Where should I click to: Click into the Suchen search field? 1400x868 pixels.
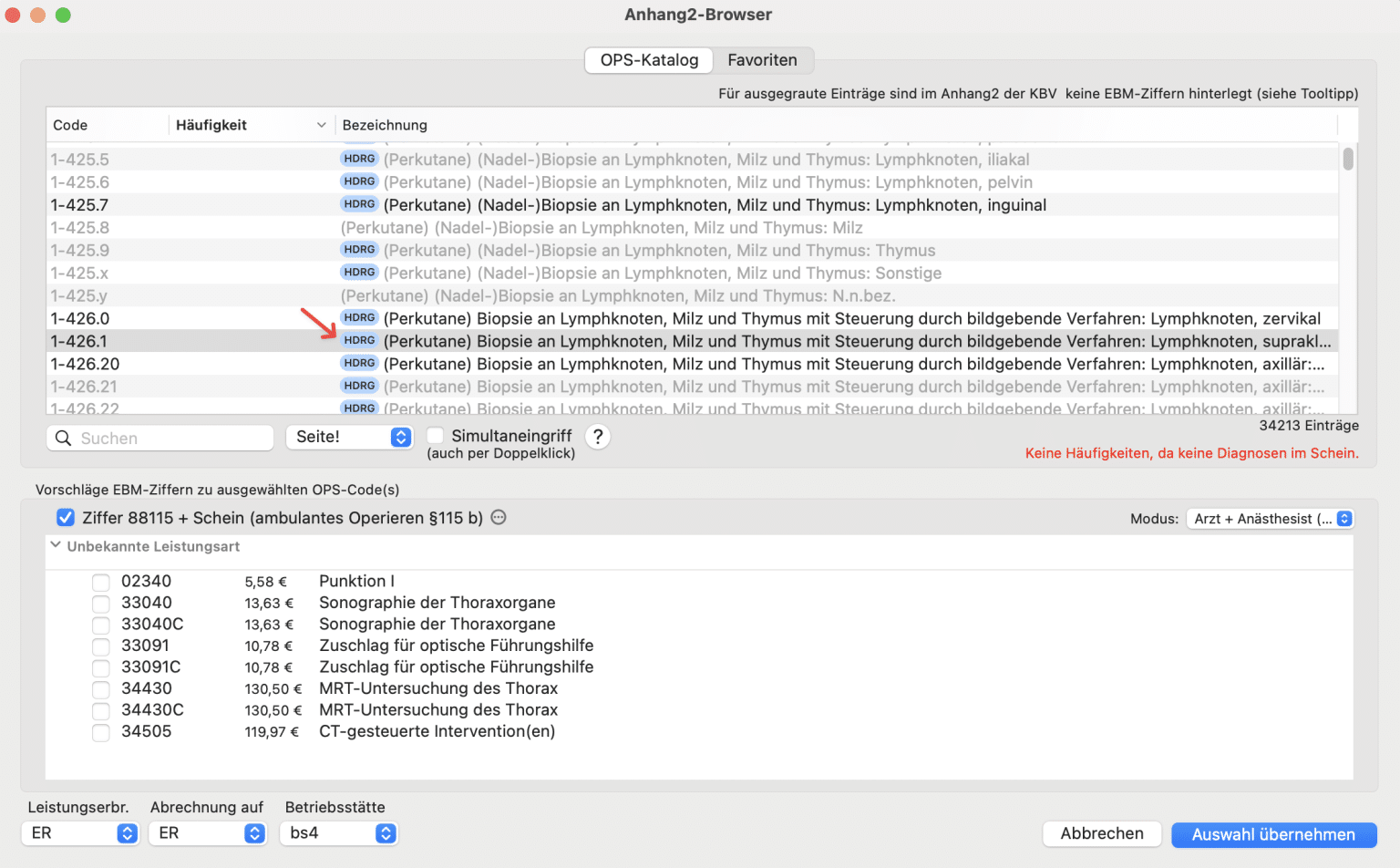tap(173, 439)
